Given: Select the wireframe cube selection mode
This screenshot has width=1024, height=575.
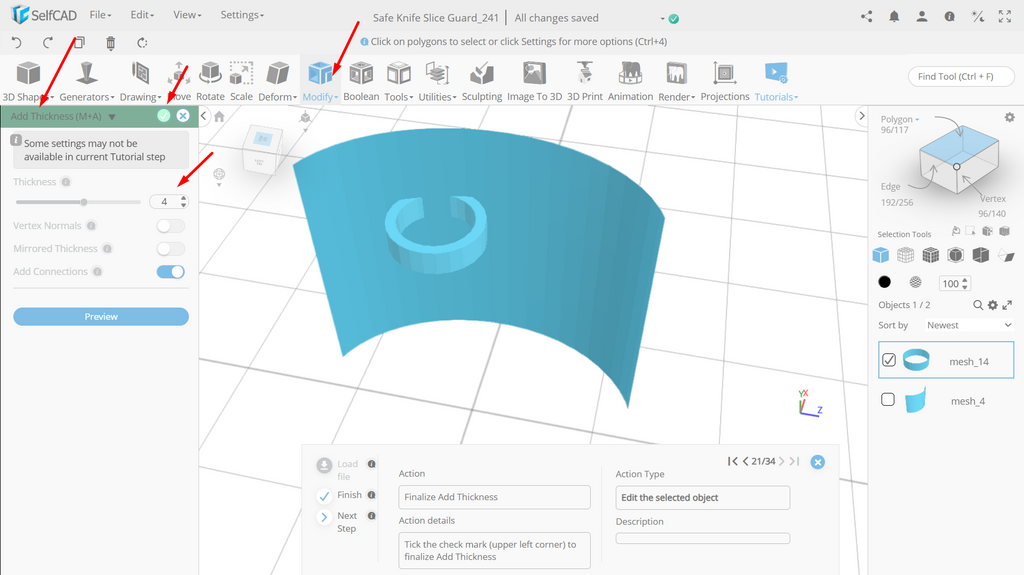Looking at the screenshot, I should (x=905, y=255).
